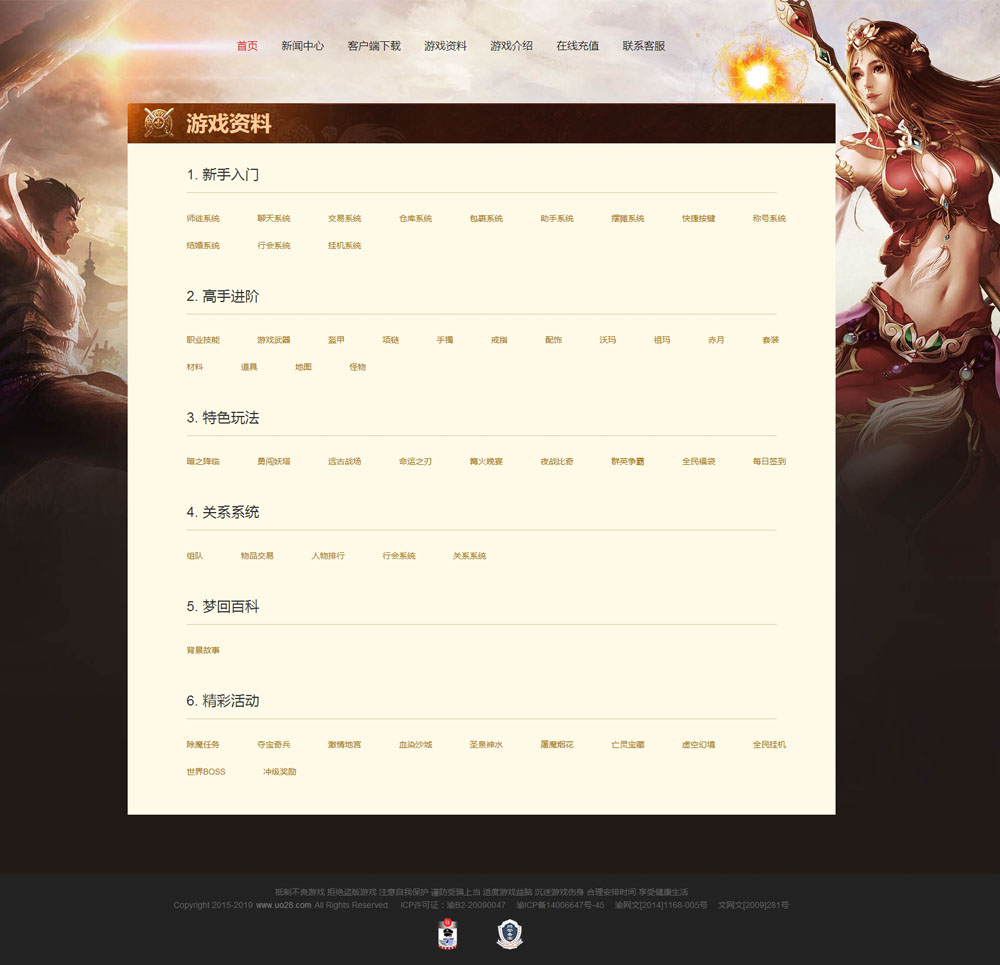
Task: Open the 每日签到 link
Action: click(769, 461)
